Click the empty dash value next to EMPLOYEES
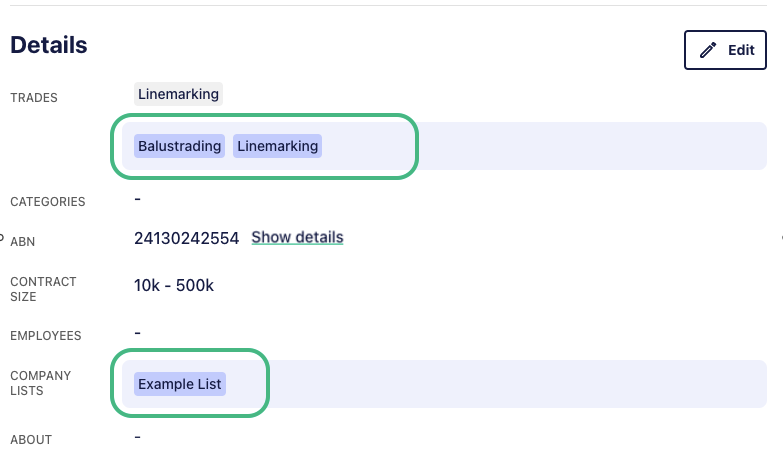 coord(137,333)
